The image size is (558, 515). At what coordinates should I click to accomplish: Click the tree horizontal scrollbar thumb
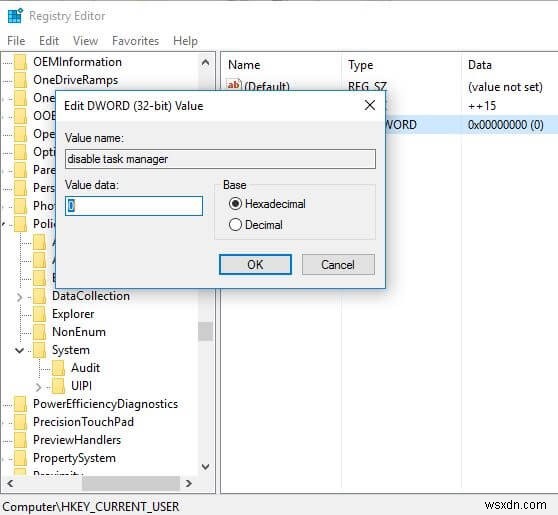(x=131, y=483)
